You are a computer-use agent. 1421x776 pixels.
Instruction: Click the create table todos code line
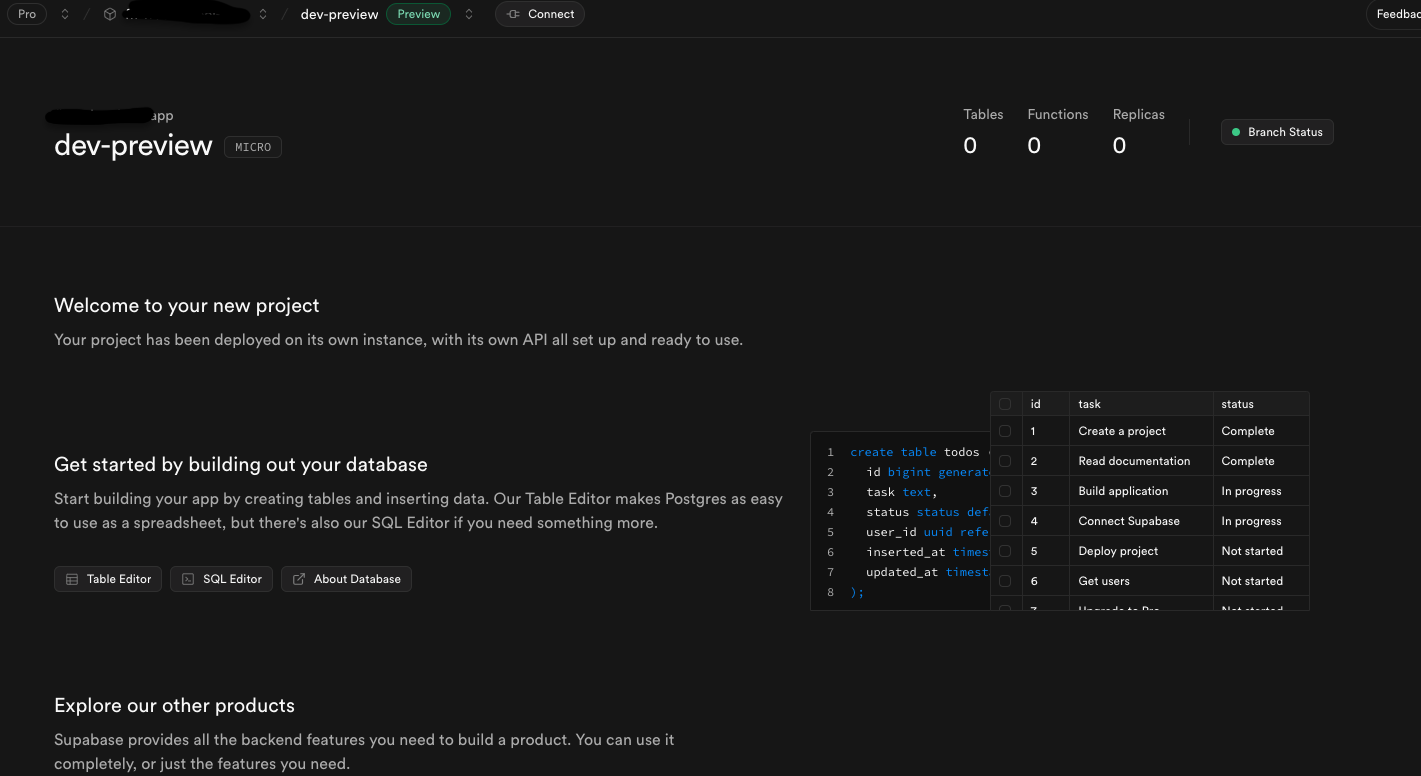[919, 452]
